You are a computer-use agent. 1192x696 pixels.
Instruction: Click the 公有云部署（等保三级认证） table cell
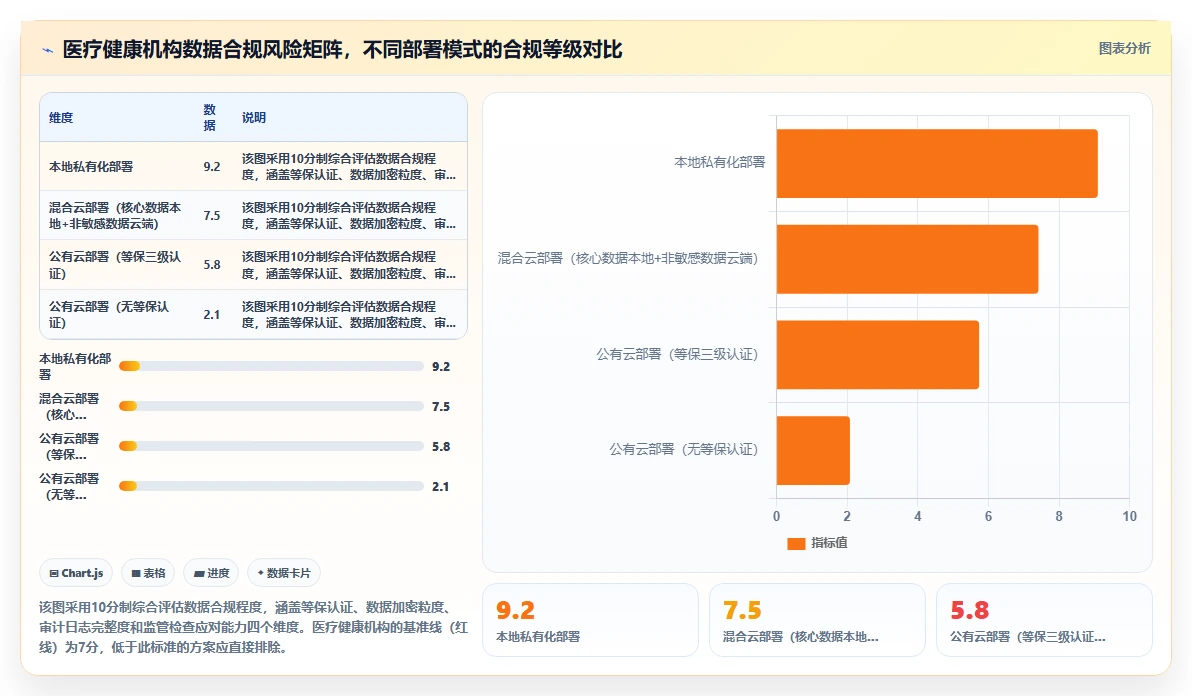click(x=115, y=265)
